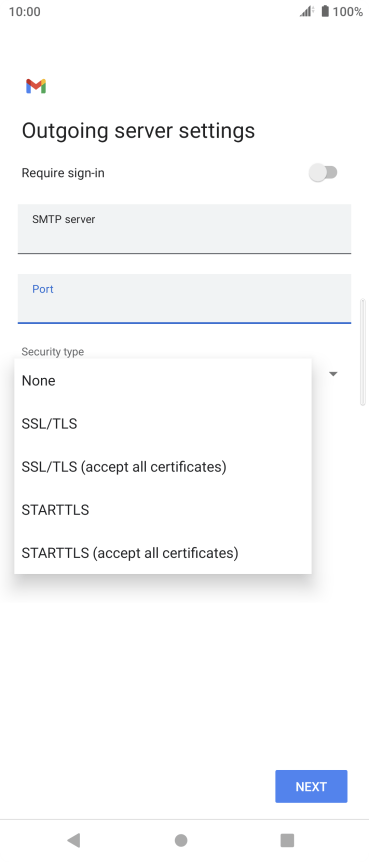Select SSL/TLS (accept all certificates)
Screen dimensions: 369x862
(163, 467)
